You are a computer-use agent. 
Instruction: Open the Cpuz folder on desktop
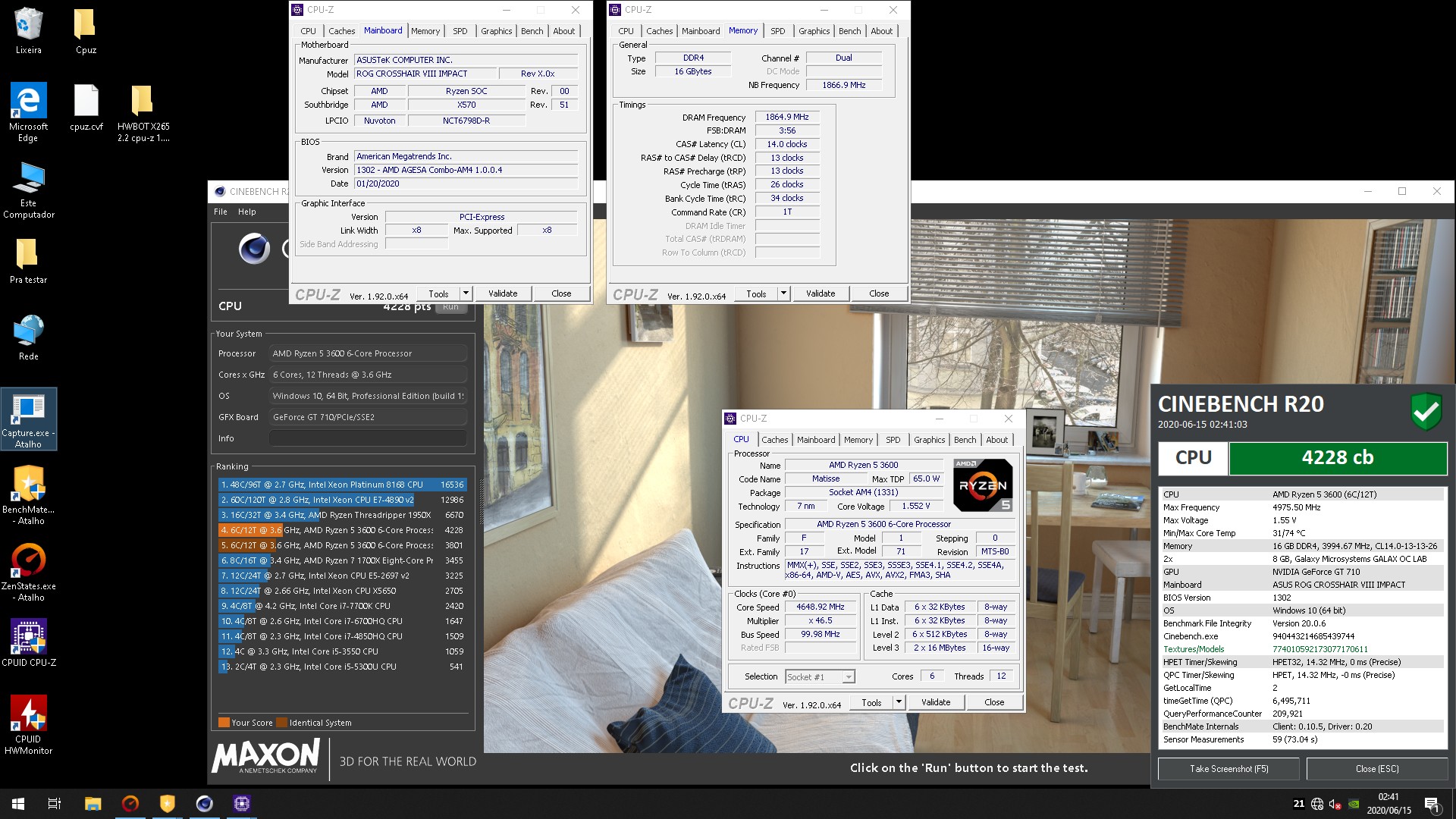86,30
